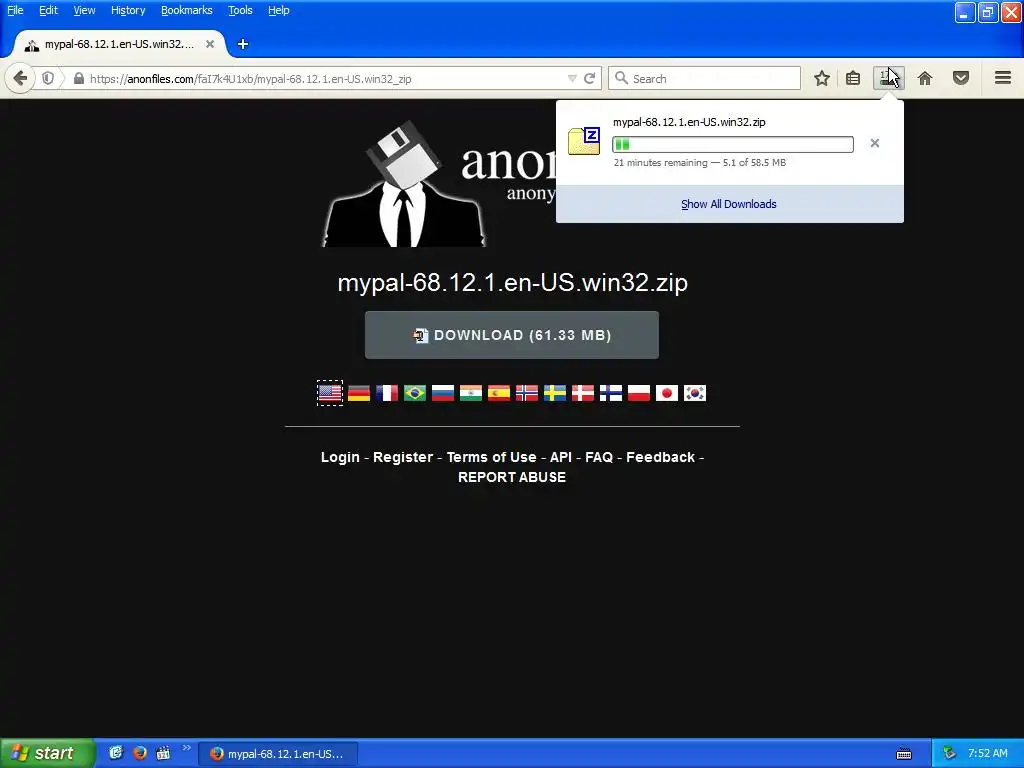The width and height of the screenshot is (1024, 768).
Task: Select the Brazilian flag language
Action: pos(415,392)
